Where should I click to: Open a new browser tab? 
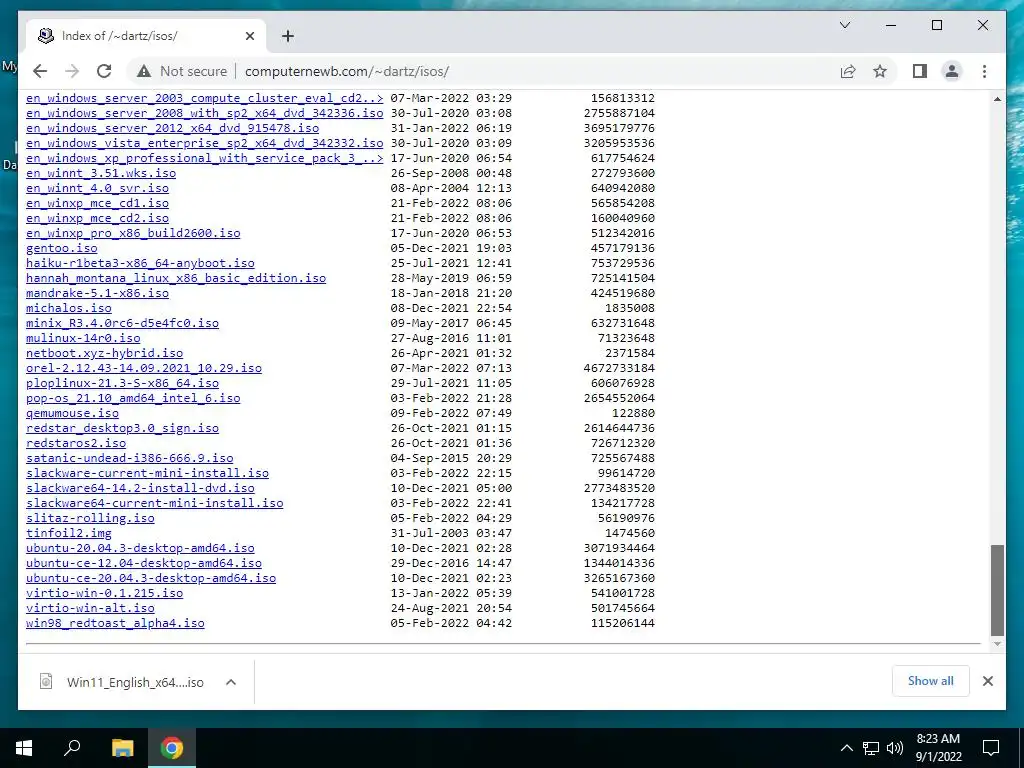(288, 36)
